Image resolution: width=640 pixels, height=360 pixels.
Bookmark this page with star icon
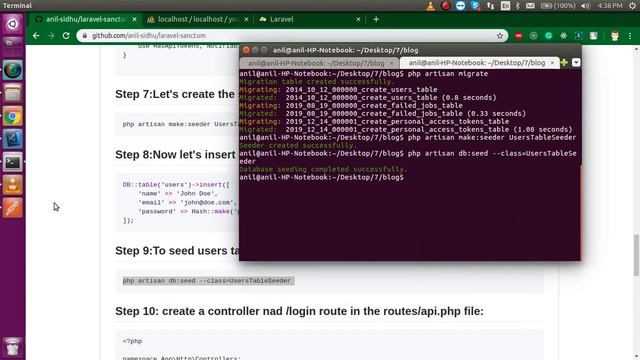click(500, 36)
